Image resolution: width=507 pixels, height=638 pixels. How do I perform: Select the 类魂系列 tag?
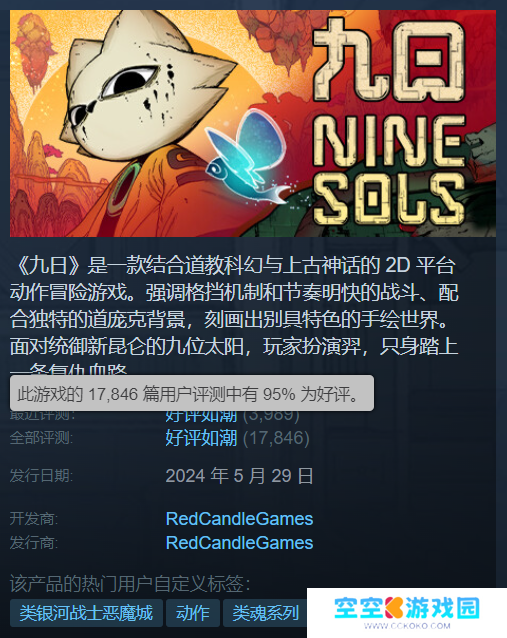[x=265, y=613]
